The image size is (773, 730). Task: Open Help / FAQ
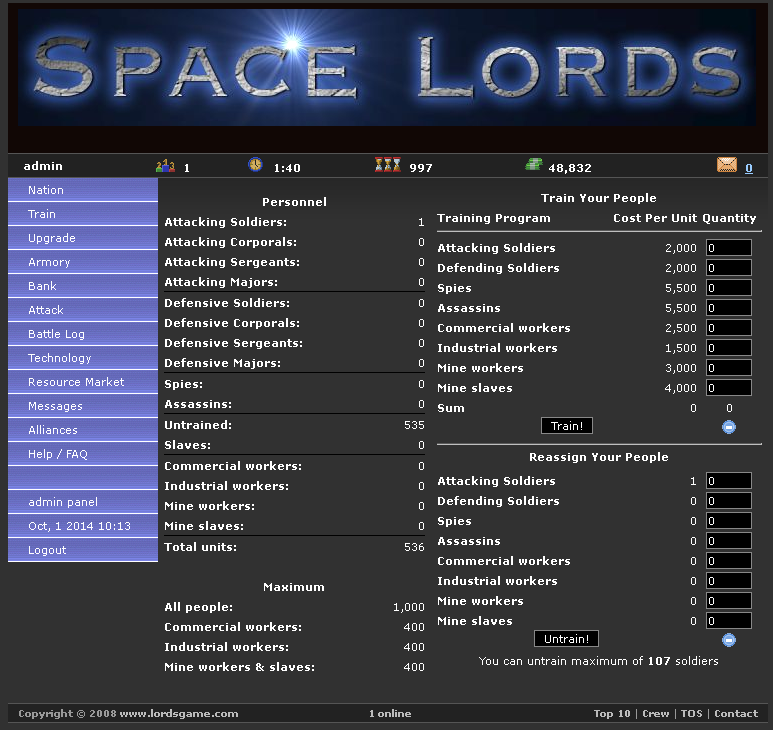click(83, 454)
